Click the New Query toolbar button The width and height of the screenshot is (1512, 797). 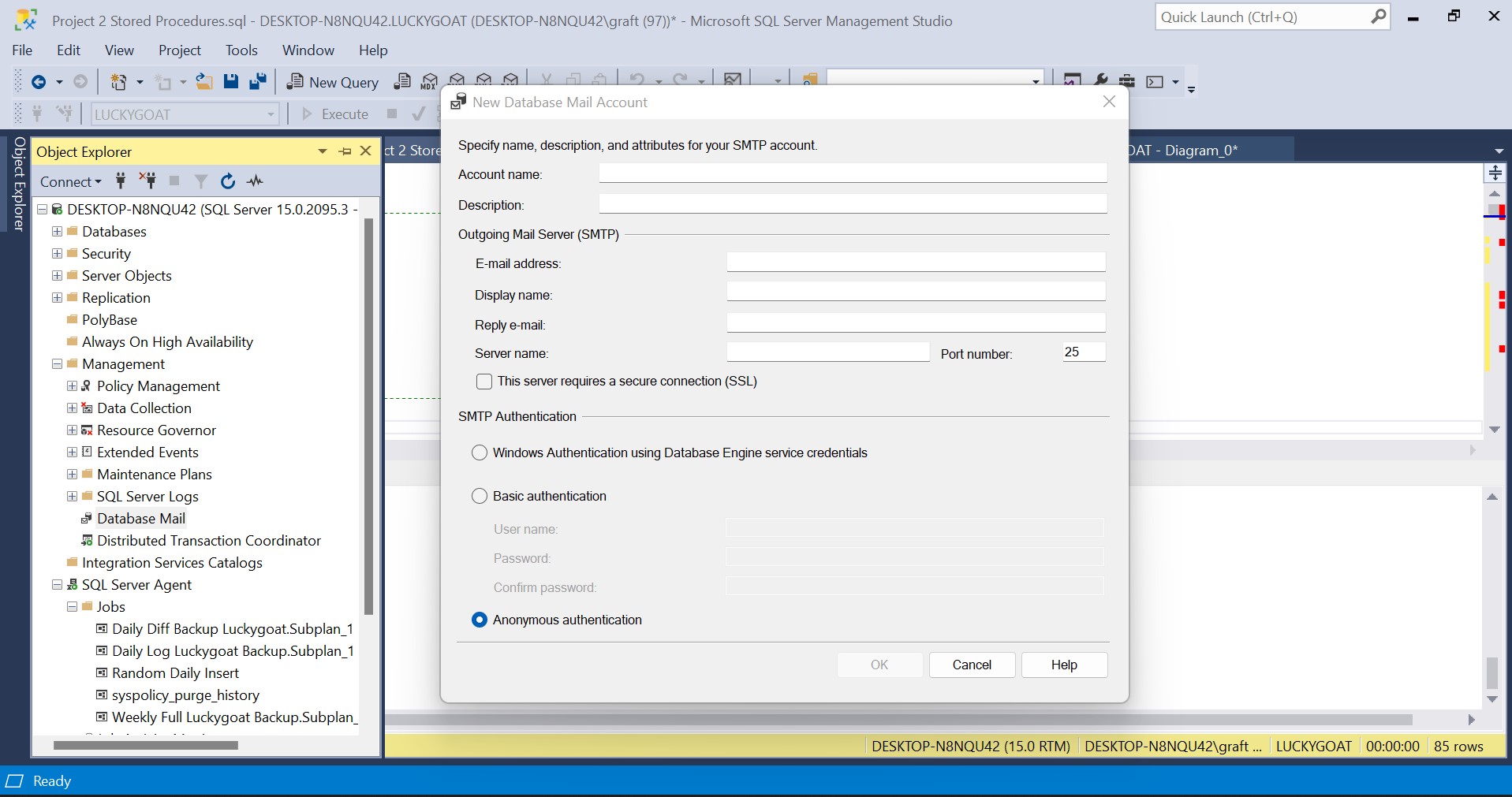(x=333, y=82)
